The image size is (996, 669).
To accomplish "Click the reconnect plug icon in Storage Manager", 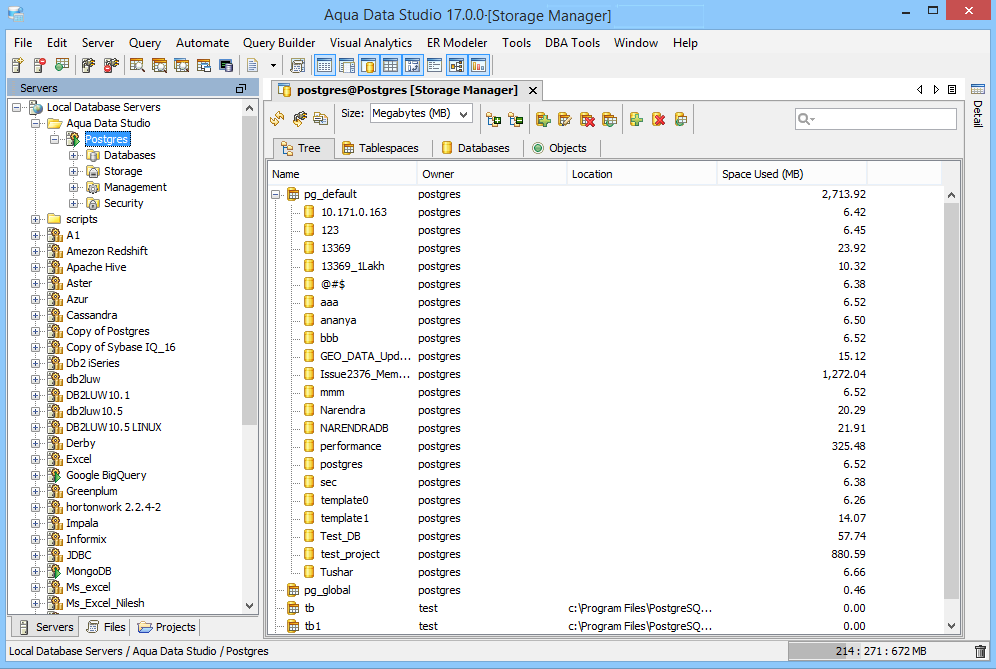I will 300,119.
